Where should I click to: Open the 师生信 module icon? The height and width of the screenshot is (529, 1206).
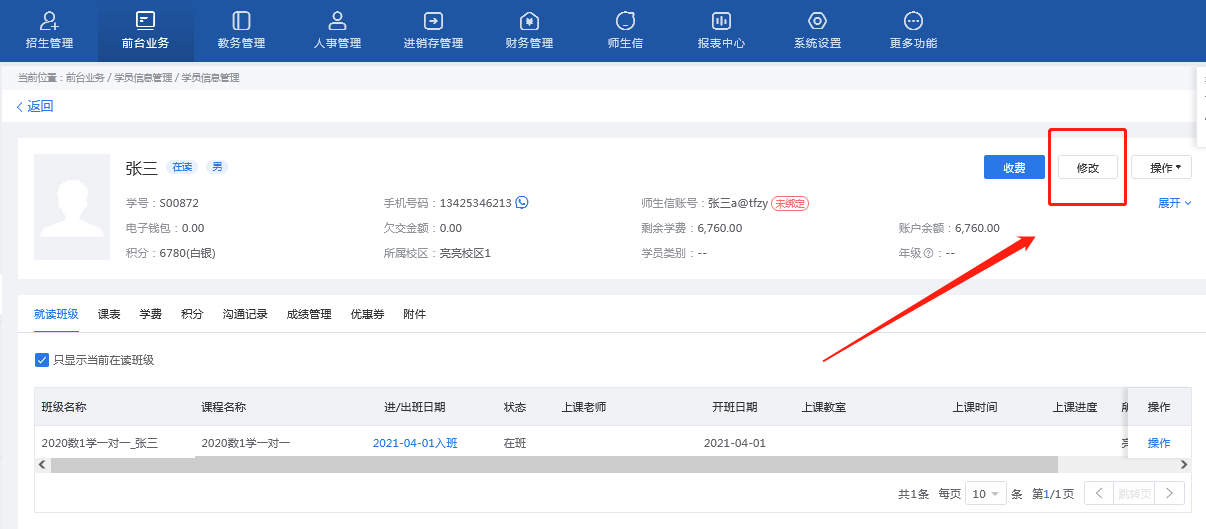coord(625,20)
